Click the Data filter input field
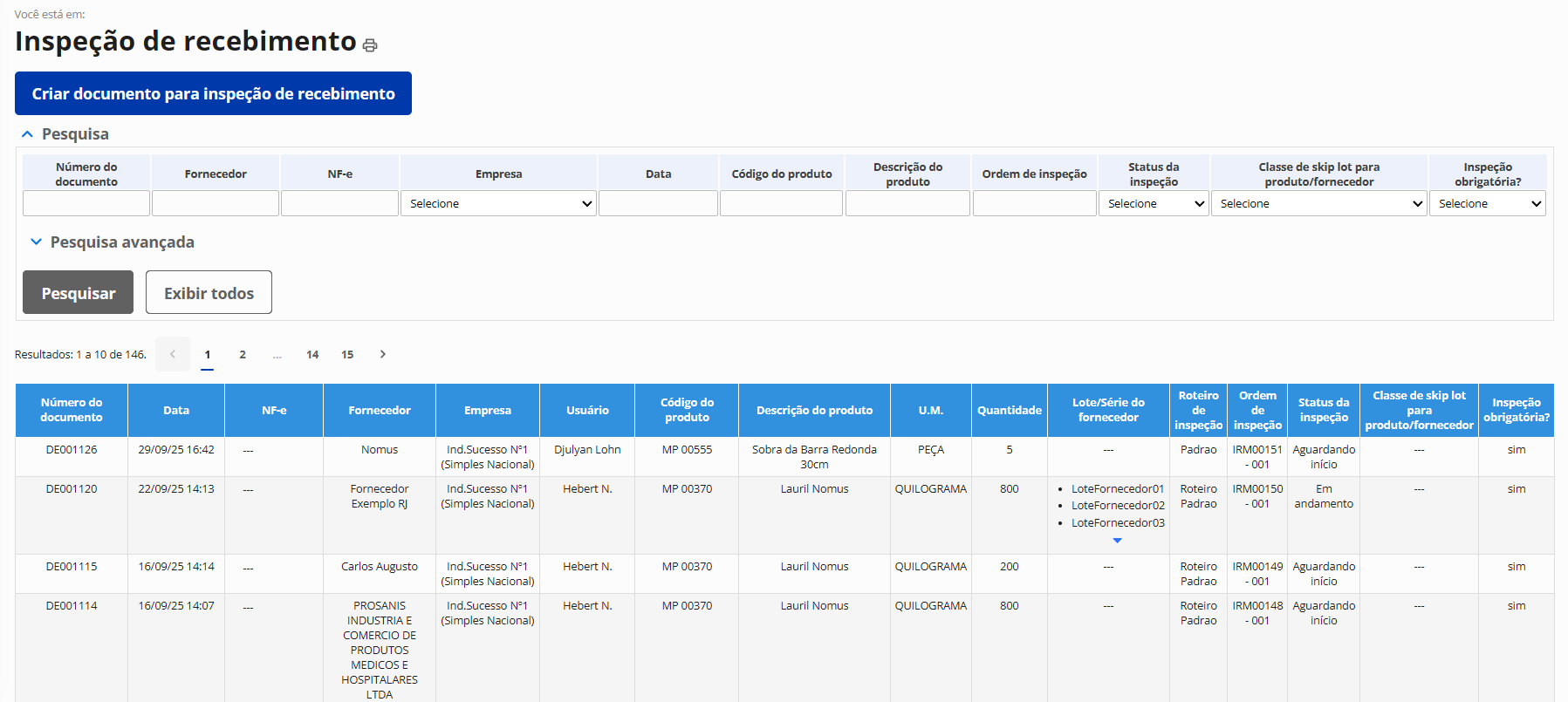 658,203
